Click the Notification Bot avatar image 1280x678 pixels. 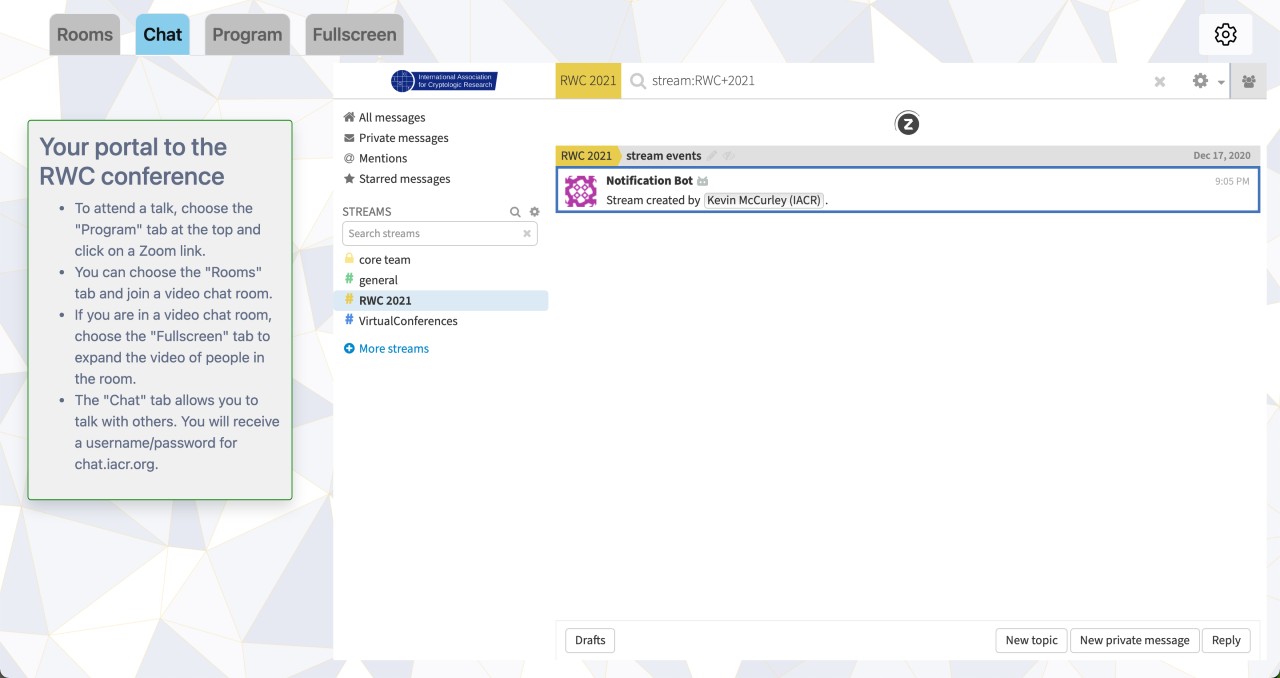(x=581, y=191)
